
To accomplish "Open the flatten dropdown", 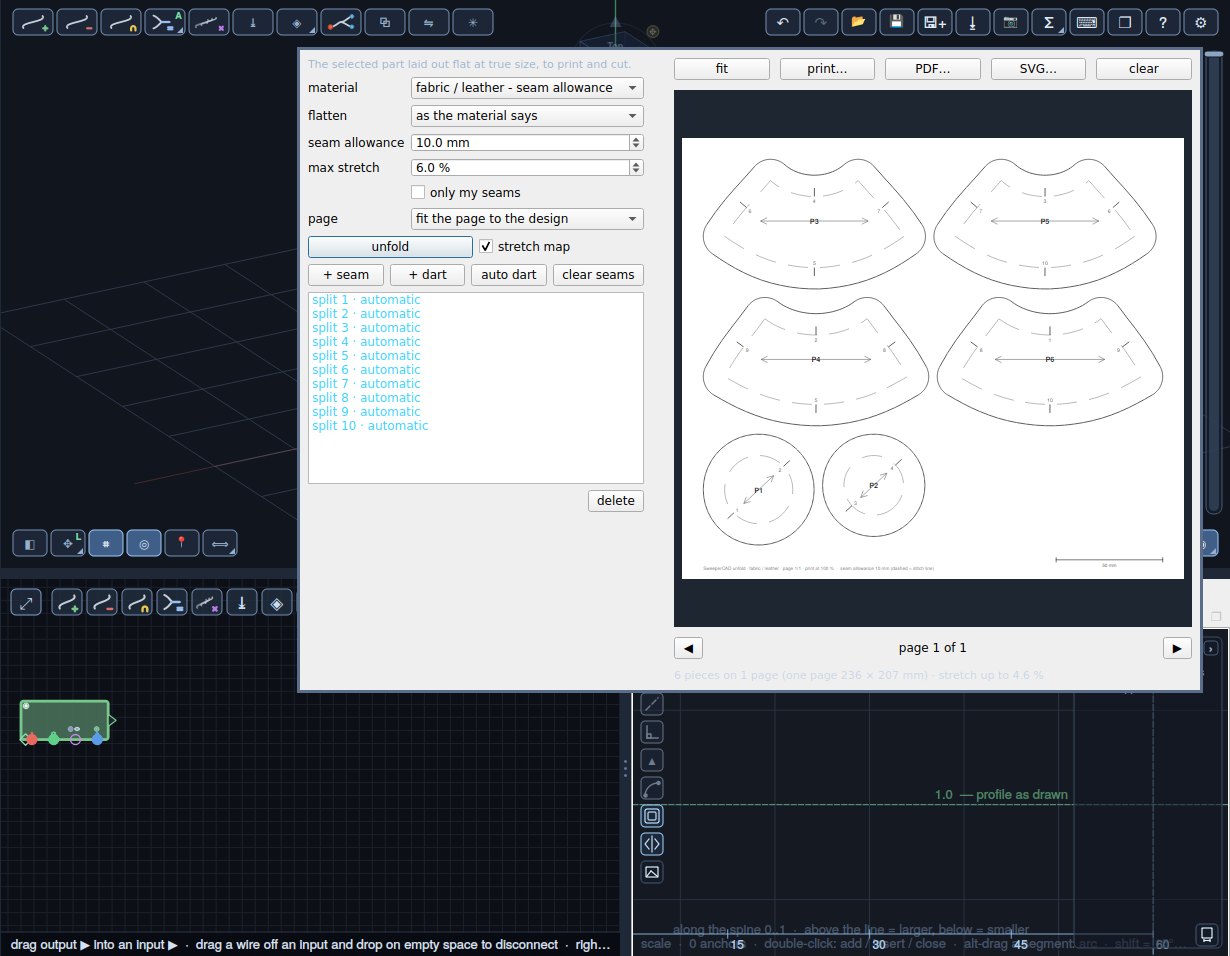I will 527,116.
